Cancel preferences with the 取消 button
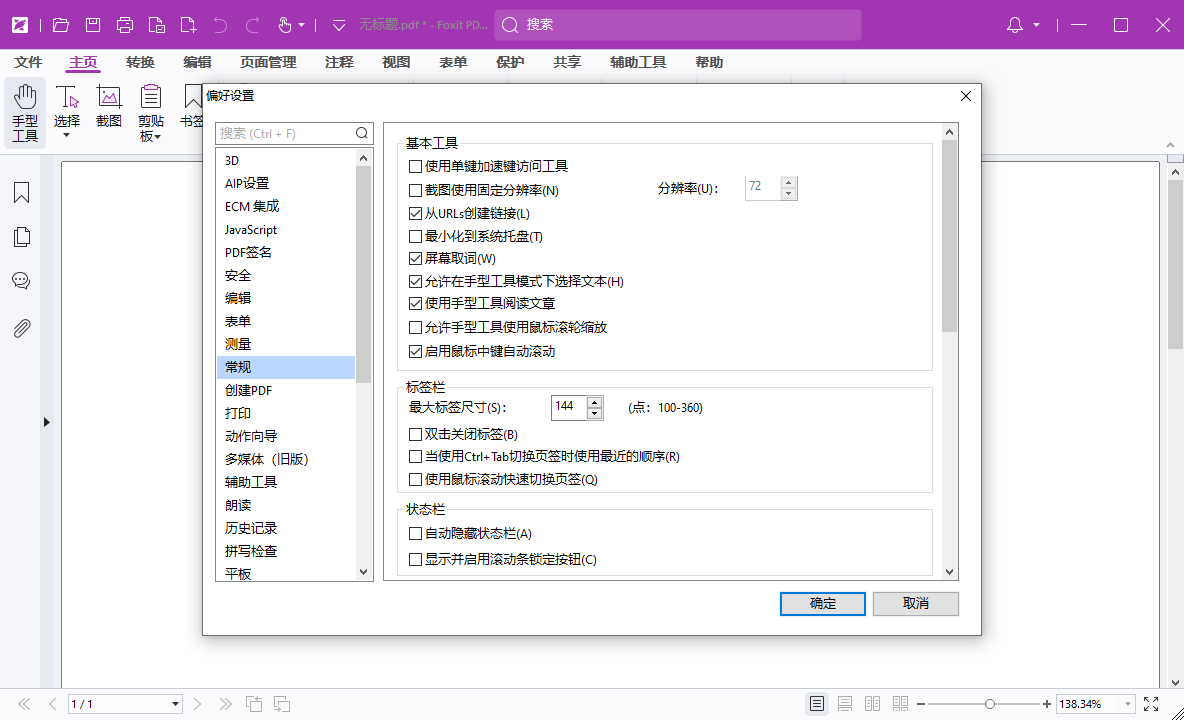Viewport: 1184px width, 720px height. pos(915,603)
